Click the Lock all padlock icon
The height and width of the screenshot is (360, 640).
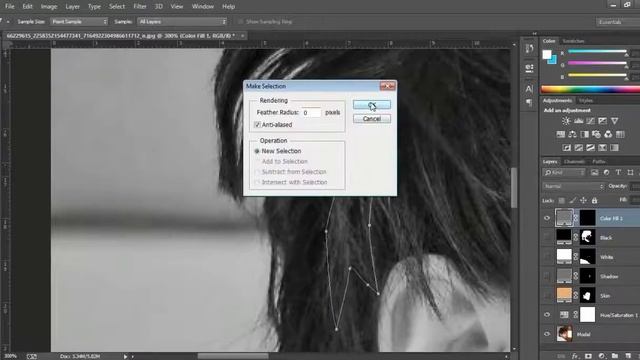(594, 200)
